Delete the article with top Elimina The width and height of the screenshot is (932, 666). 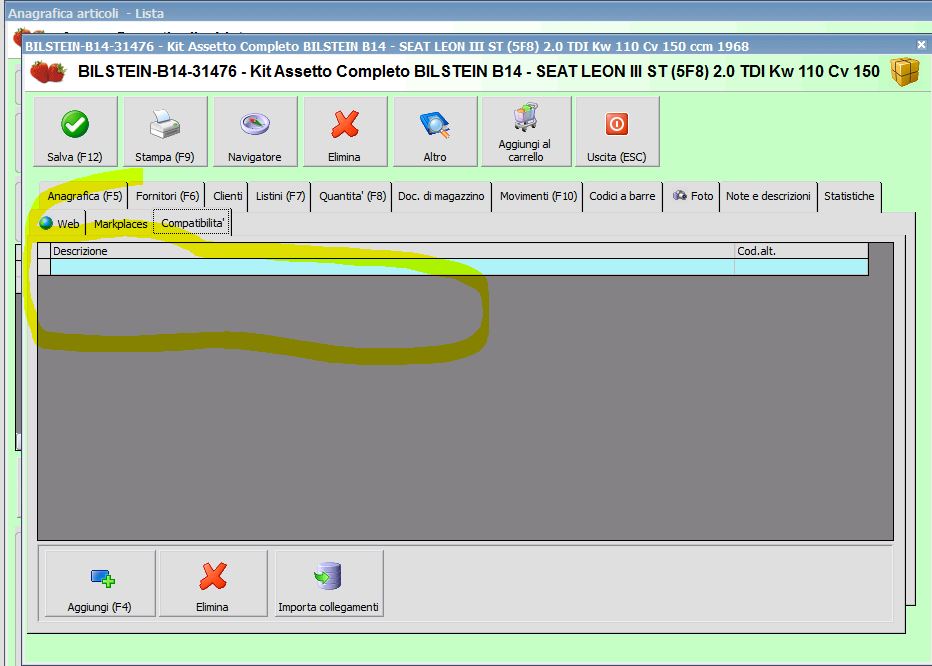coord(345,131)
